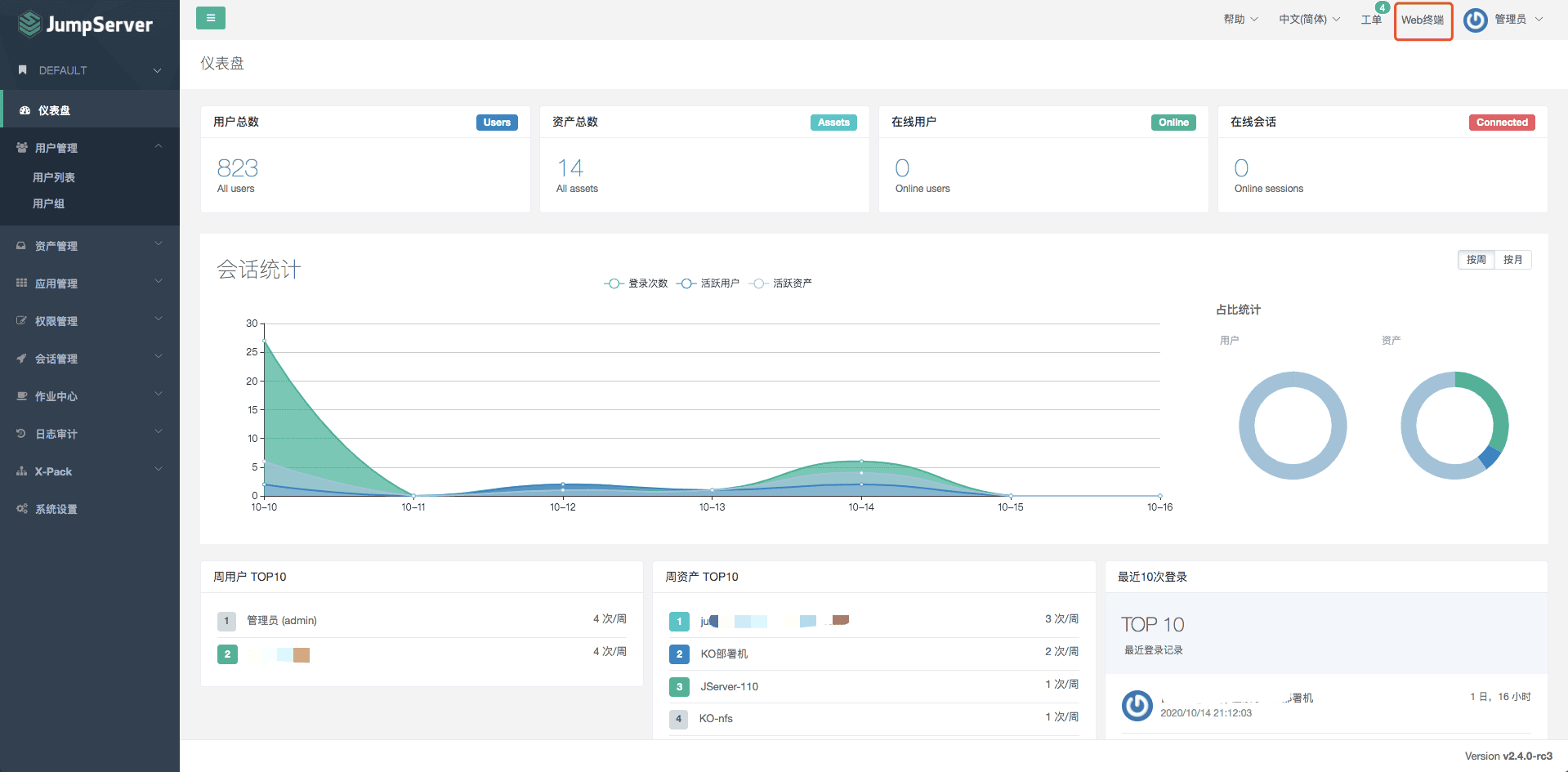Switch chart to 按月 view
The height and width of the screenshot is (772, 1568).
(1513, 260)
